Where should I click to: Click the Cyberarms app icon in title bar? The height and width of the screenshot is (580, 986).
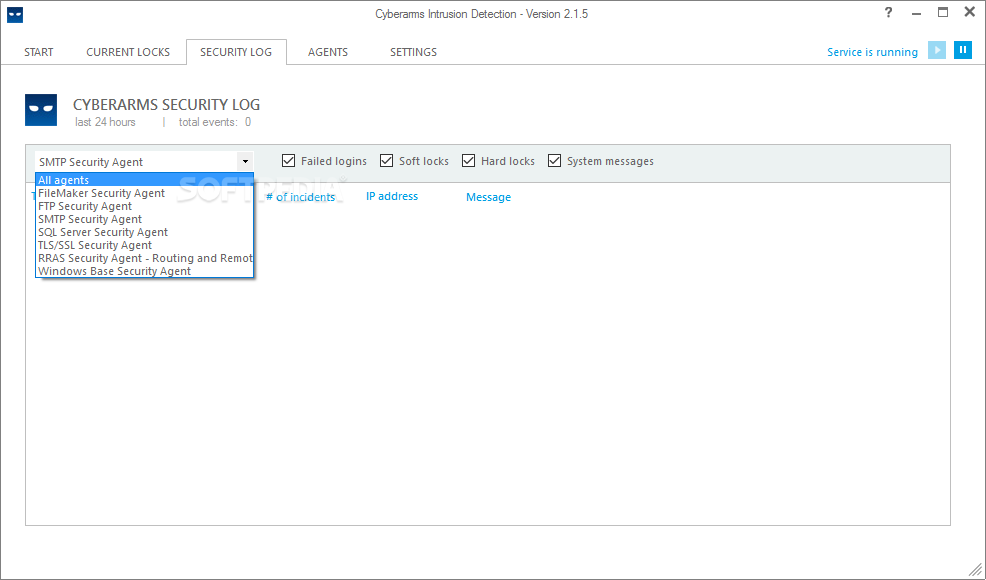(15, 14)
